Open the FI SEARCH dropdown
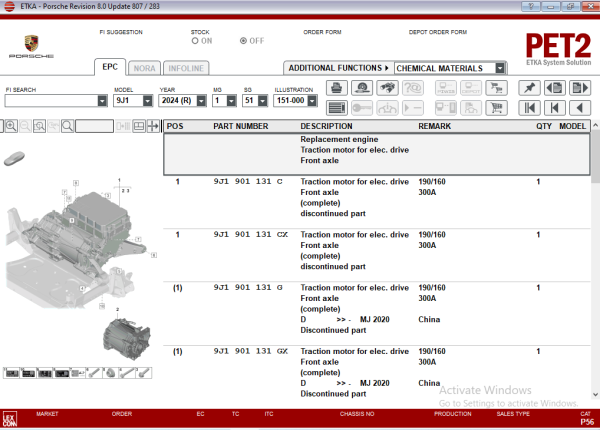This screenshot has height=430, width=600. pos(102,101)
